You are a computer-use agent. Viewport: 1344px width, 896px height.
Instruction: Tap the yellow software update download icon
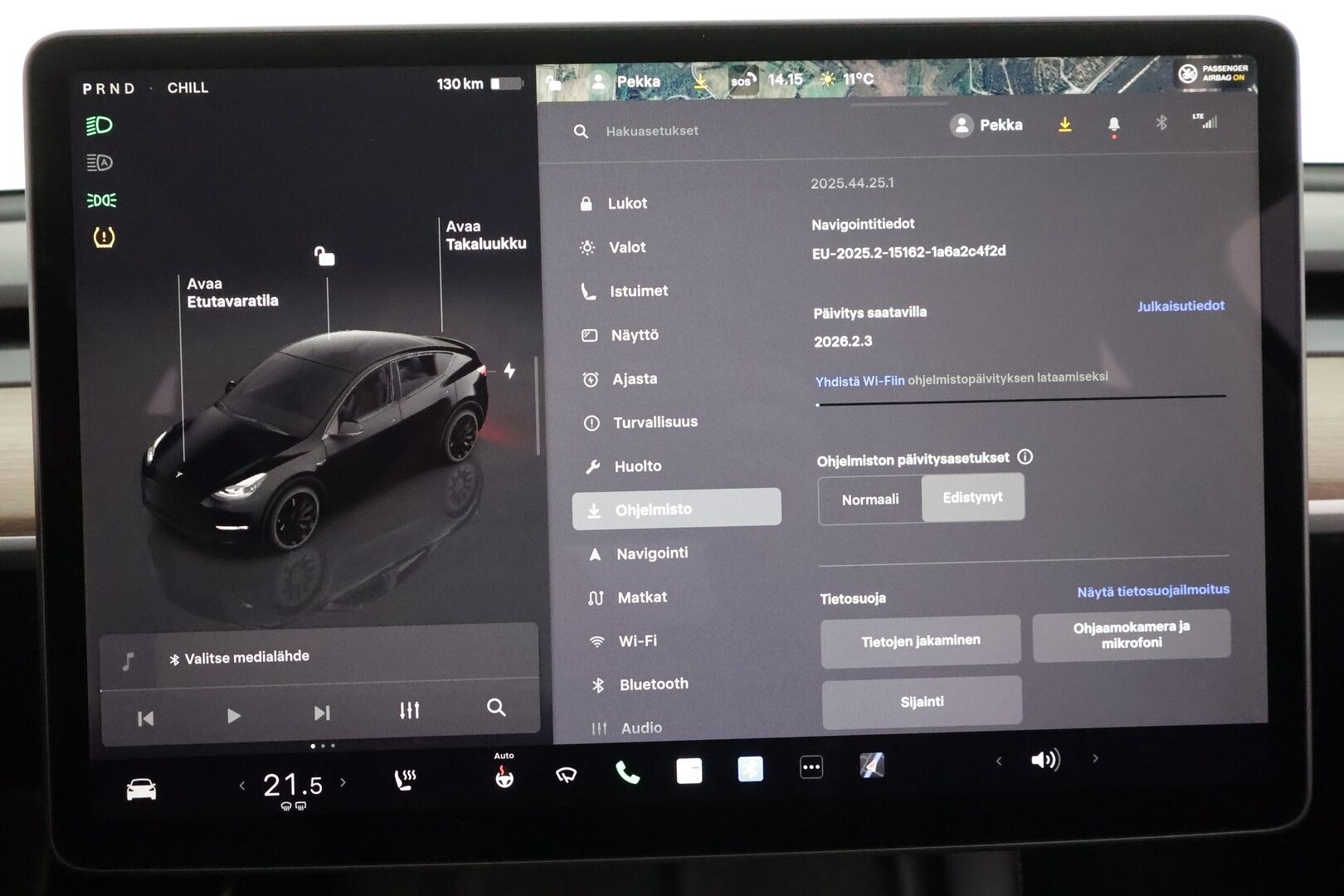pos(1064,126)
